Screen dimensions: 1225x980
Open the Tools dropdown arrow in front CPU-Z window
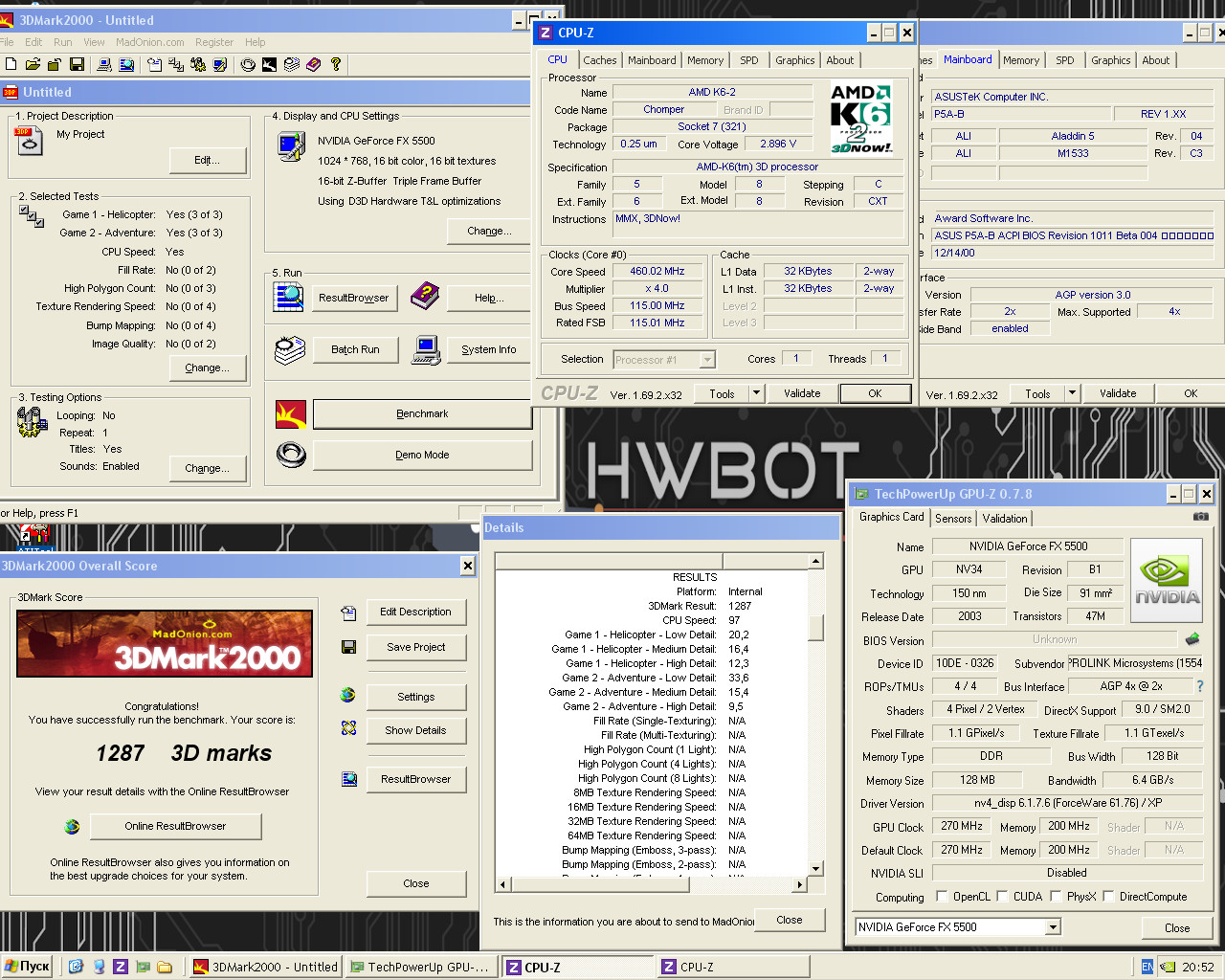(x=756, y=393)
